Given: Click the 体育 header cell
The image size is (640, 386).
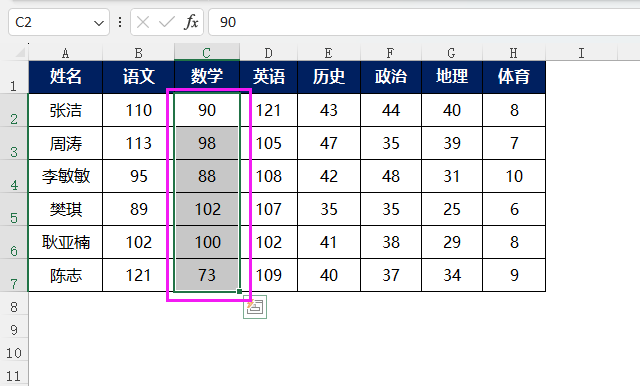Looking at the screenshot, I should [x=514, y=77].
